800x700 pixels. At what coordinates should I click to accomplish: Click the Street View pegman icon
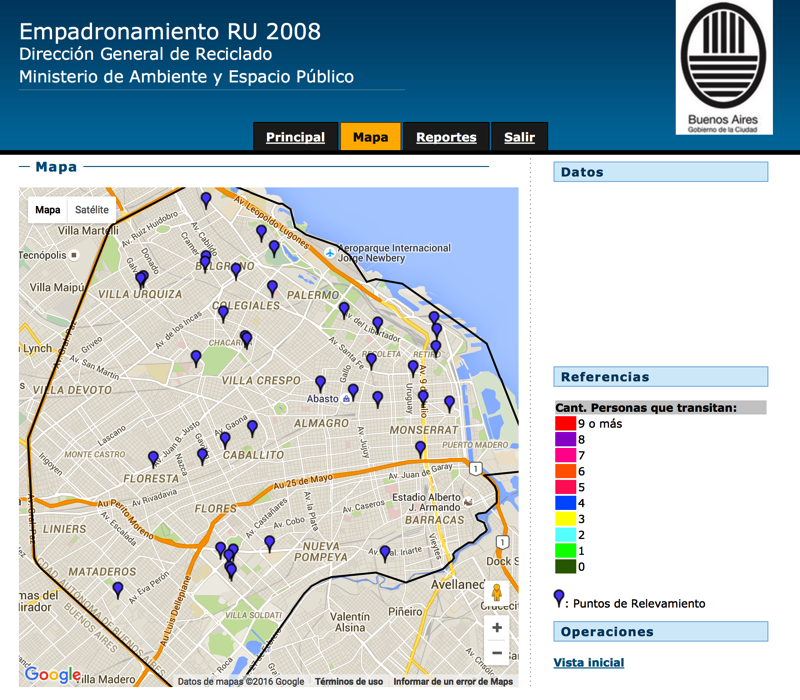click(x=497, y=593)
